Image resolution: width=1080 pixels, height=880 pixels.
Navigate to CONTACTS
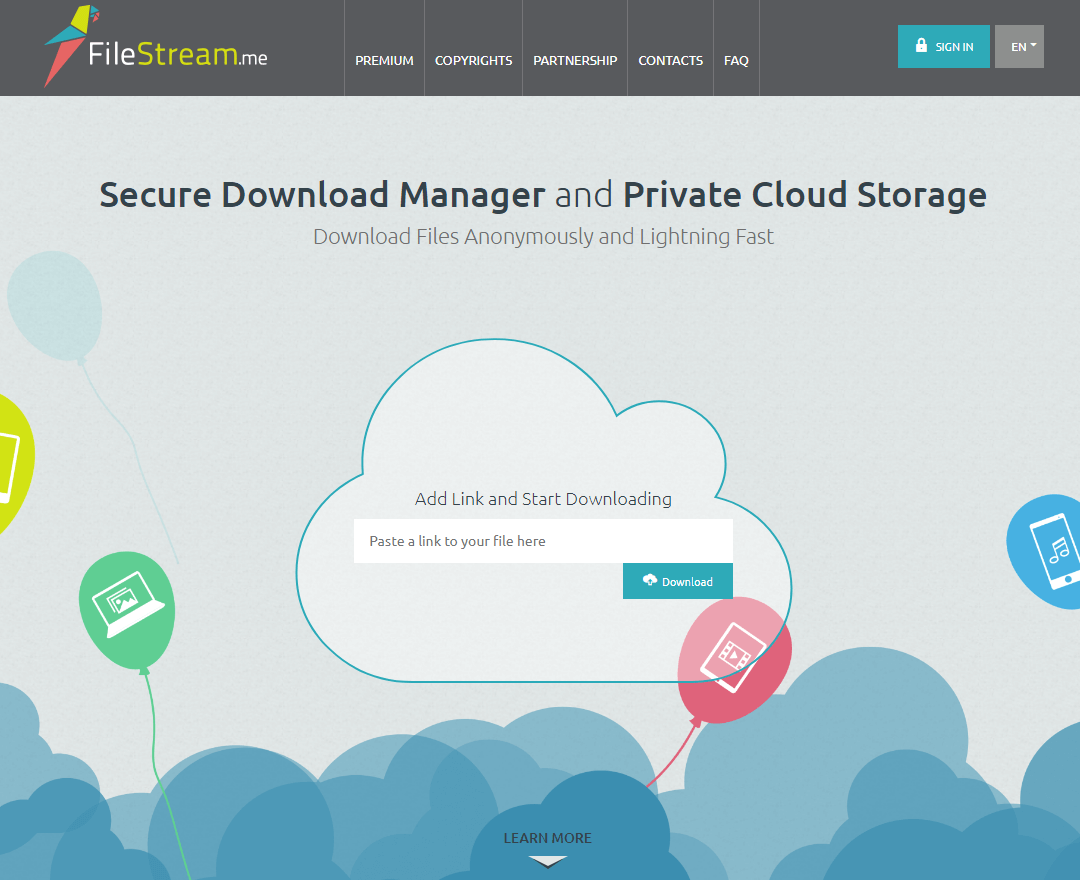[x=670, y=61]
